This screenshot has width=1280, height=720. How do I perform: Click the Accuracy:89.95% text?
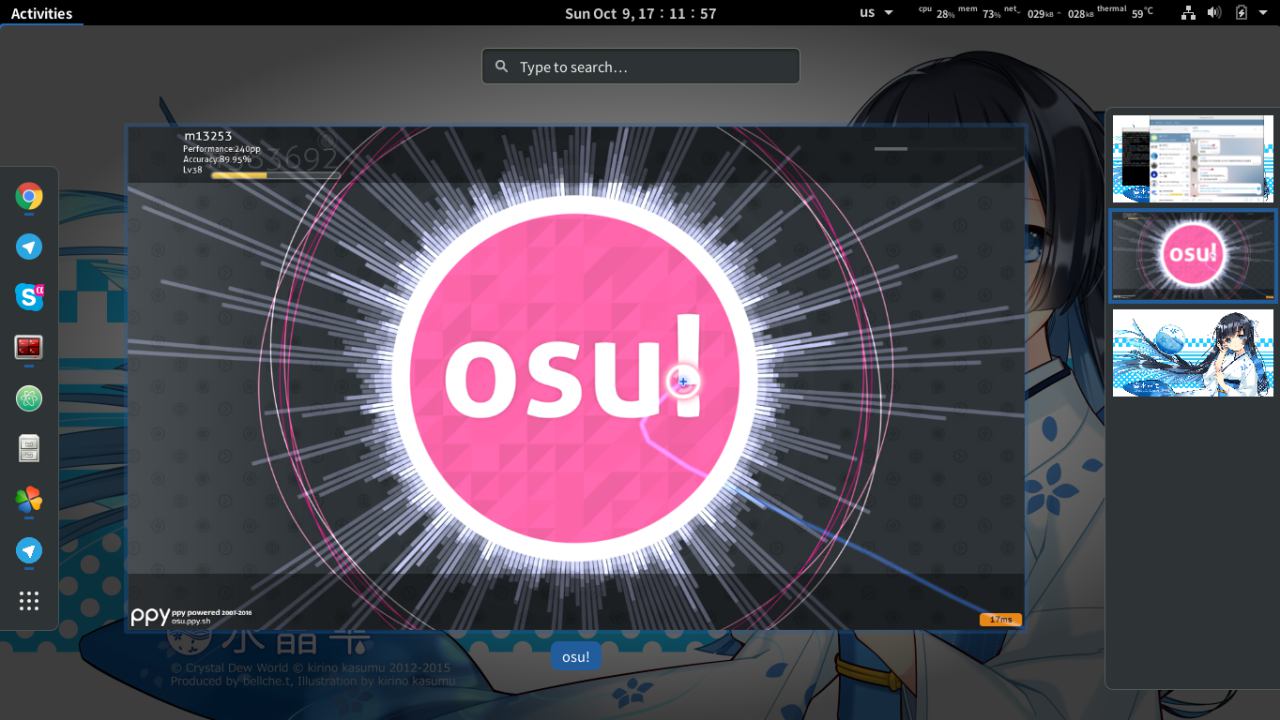tap(217, 159)
